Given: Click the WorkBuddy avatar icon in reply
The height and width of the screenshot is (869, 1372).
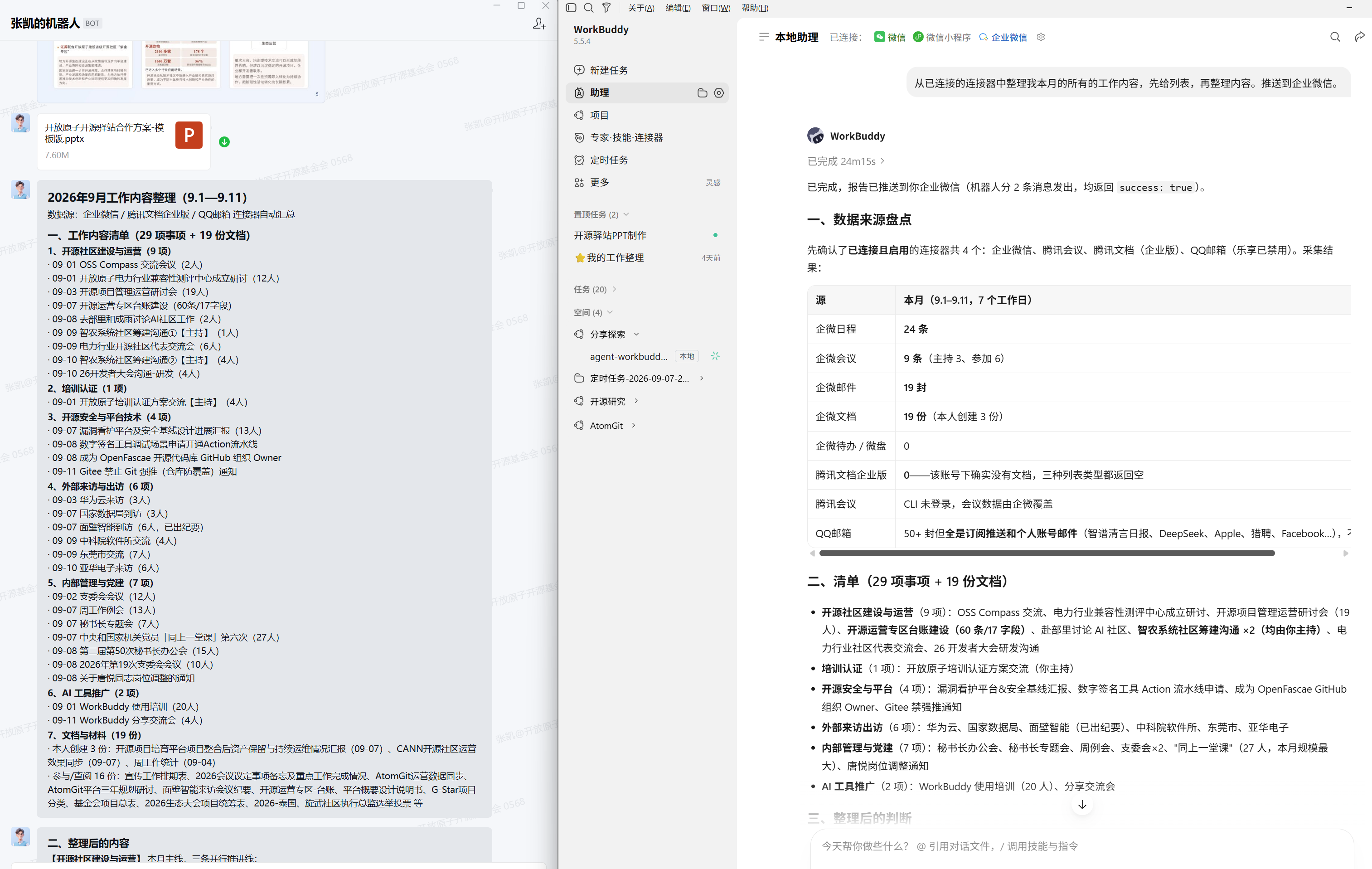Looking at the screenshot, I should [x=815, y=136].
